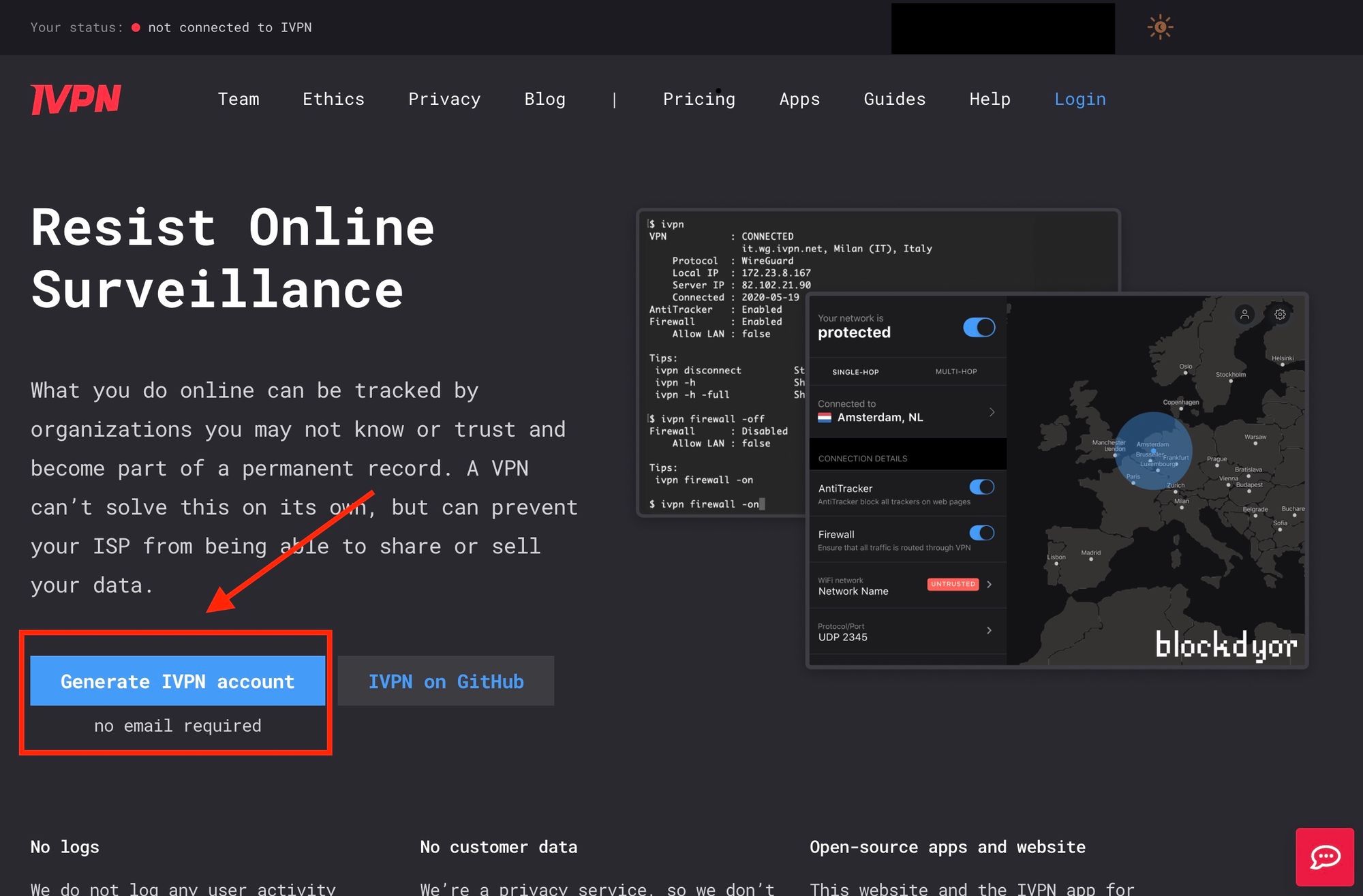
Task: Click the account profile icon on map
Action: point(1244,314)
